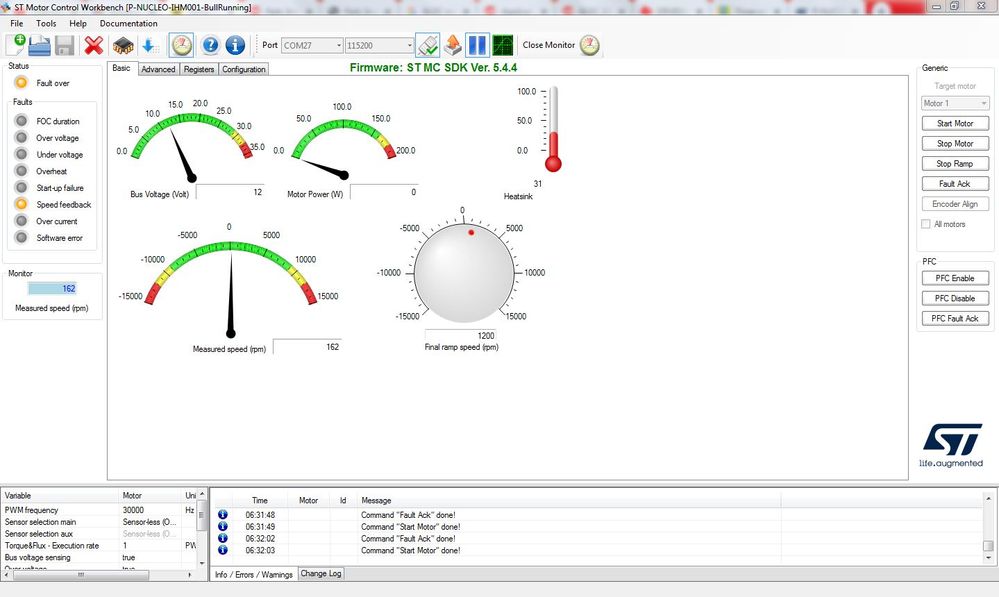
Task: Click the Close Monitor gauge icon
Action: click(589, 45)
